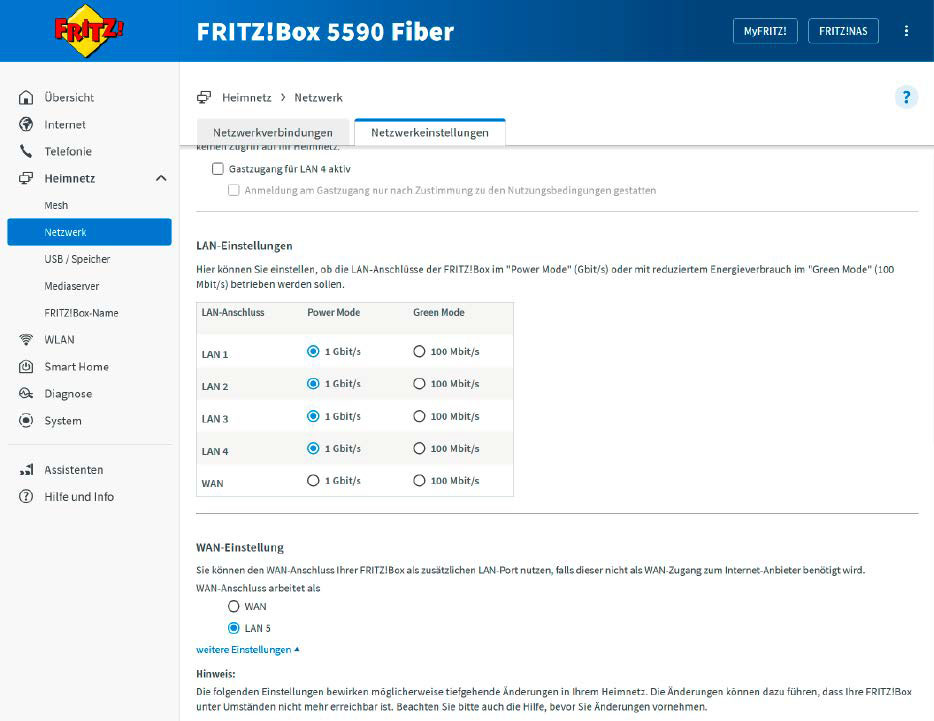Click the System icon
934x721 pixels.
pyautogui.click(x=26, y=420)
